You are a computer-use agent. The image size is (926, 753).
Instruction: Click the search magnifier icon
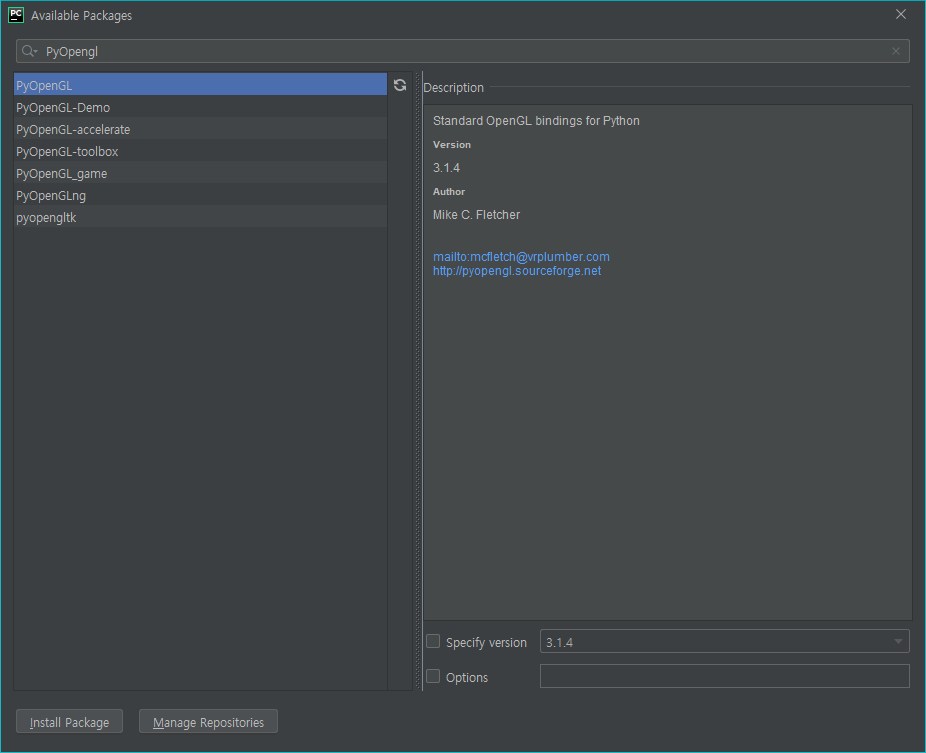(28, 51)
